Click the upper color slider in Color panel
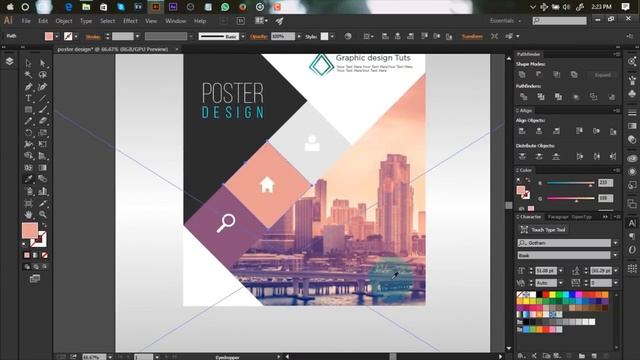Image resolution: width=640 pixels, height=360 pixels. click(571, 183)
